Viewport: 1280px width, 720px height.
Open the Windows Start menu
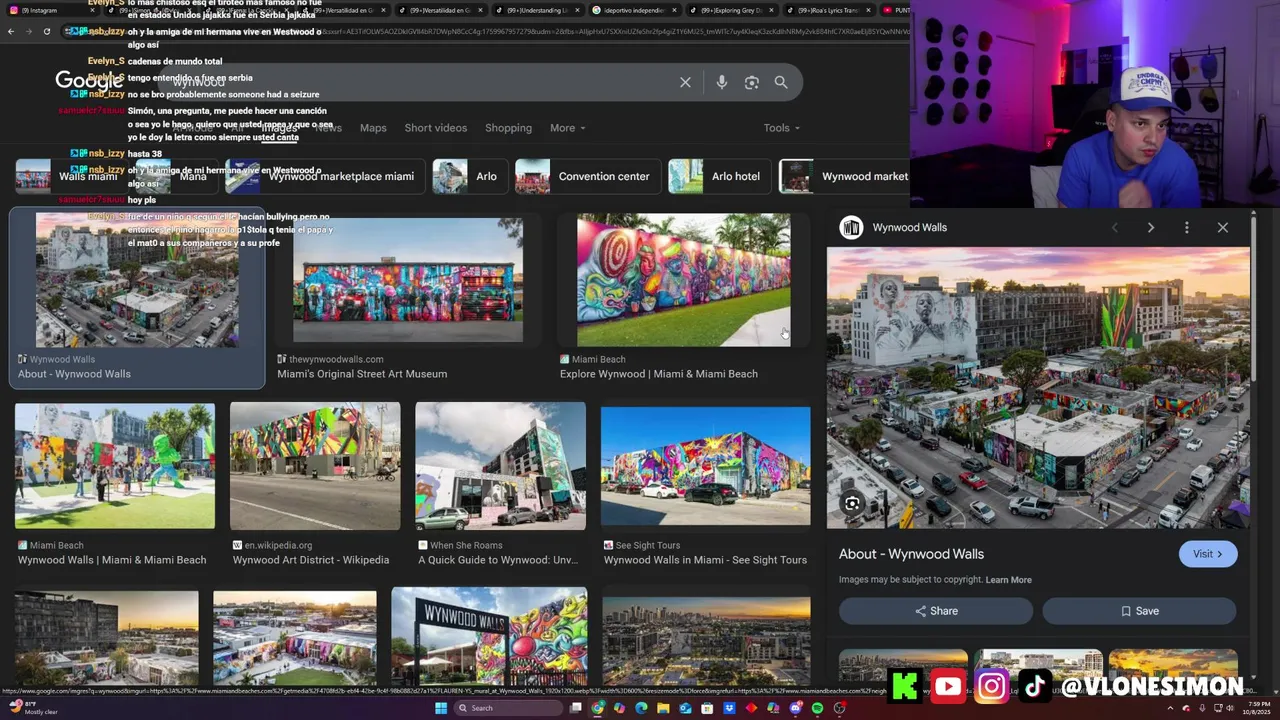point(439,708)
